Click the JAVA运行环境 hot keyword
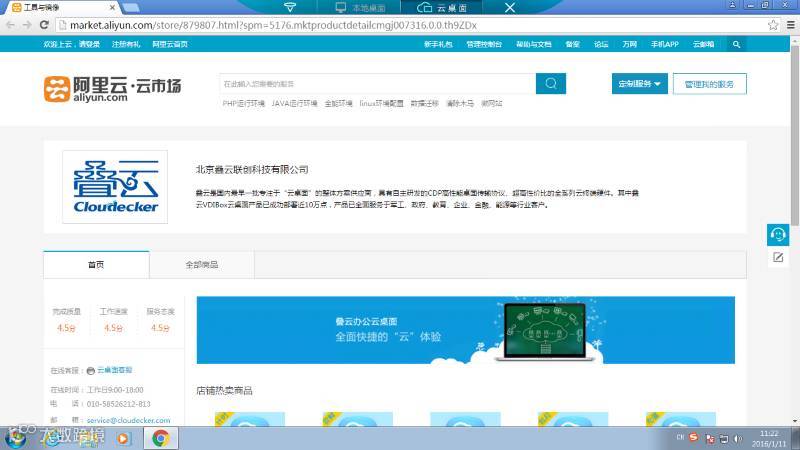 pos(294,104)
